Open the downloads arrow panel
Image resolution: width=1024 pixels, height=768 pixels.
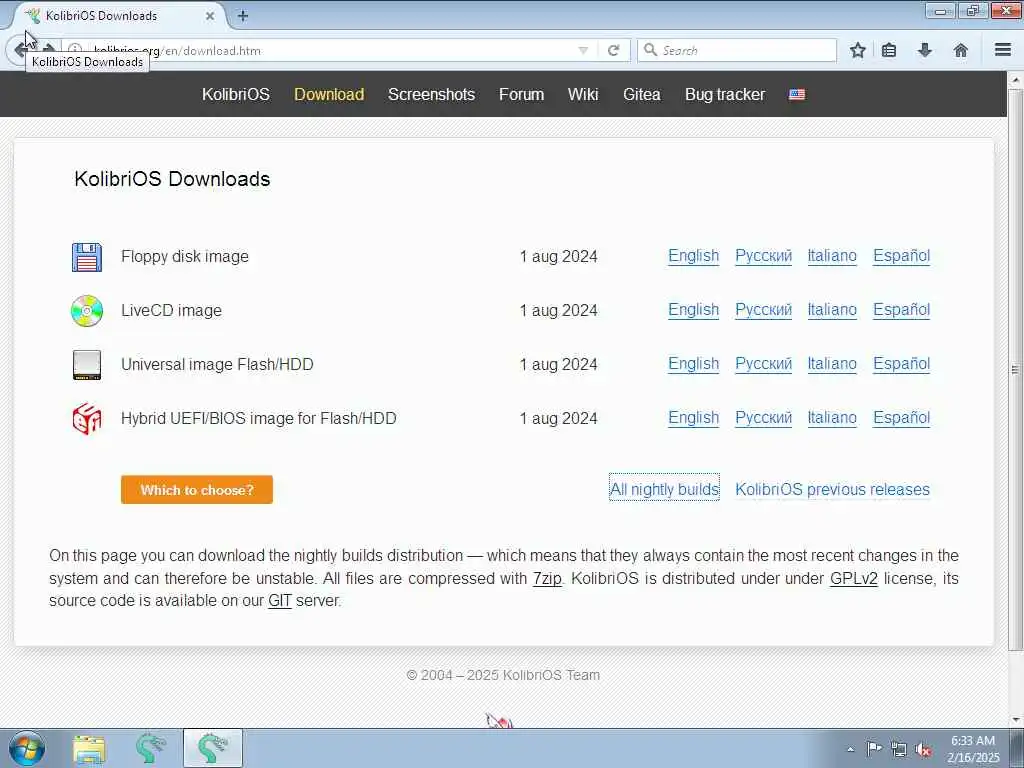click(x=925, y=50)
